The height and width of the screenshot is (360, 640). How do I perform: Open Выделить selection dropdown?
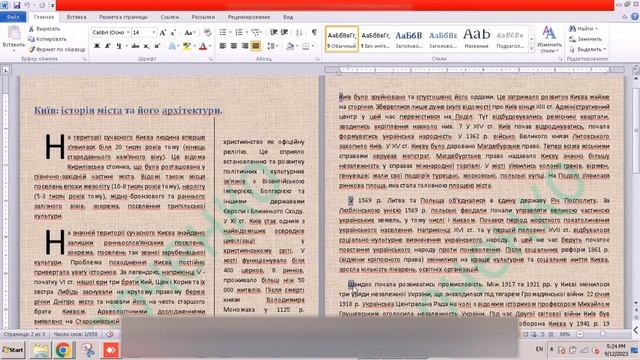pyautogui.click(x=587, y=49)
